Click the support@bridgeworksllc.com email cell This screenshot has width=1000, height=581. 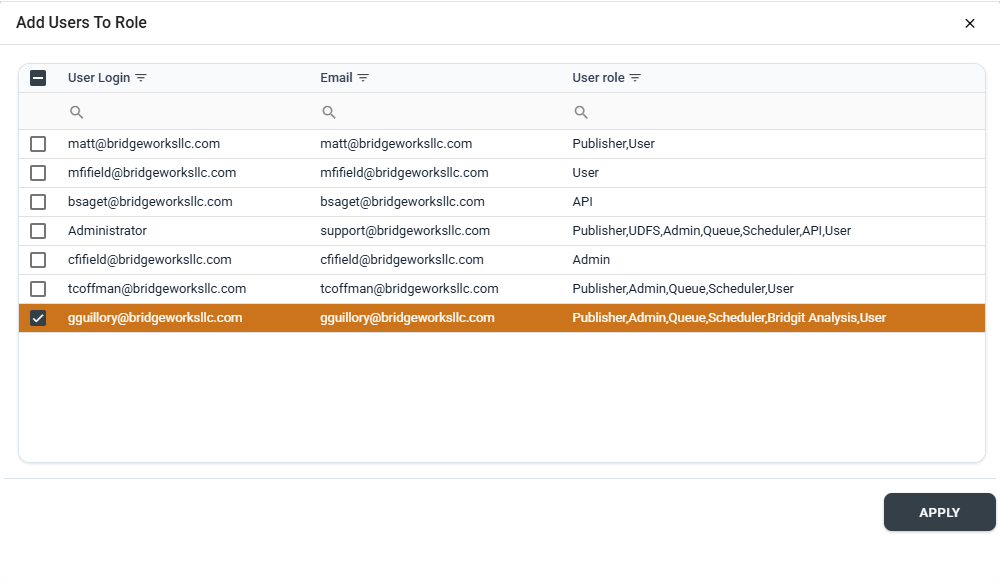[405, 231]
